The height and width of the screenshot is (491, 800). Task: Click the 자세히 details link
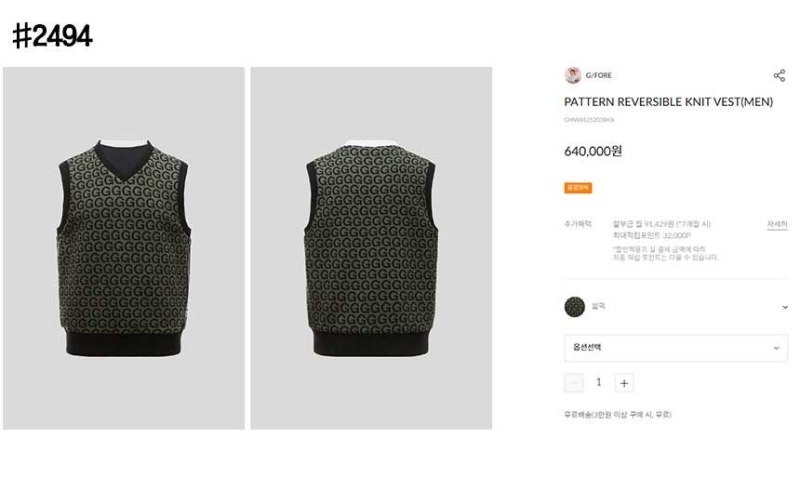[x=777, y=224]
